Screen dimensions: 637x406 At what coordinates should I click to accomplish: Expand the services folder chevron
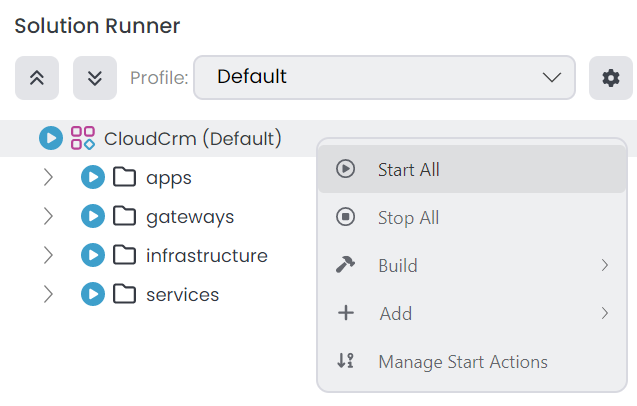tap(48, 295)
